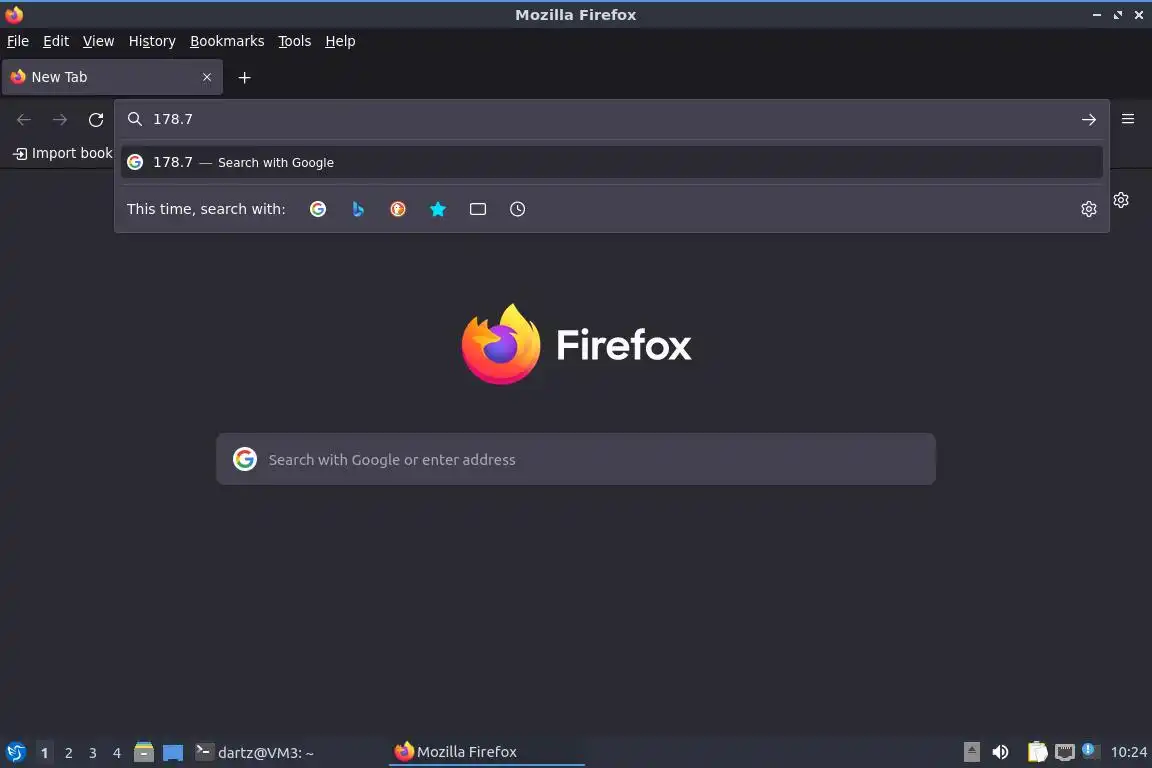Image resolution: width=1152 pixels, height=768 pixels.
Task: Close the New Tab tab
Action: [x=207, y=77]
